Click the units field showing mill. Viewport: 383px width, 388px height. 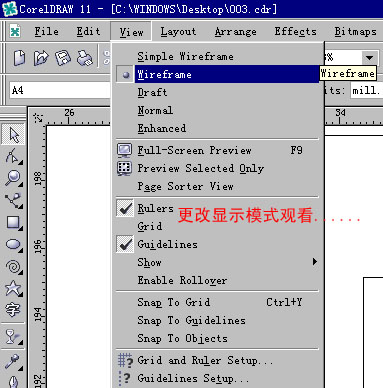pyautogui.click(x=366, y=90)
